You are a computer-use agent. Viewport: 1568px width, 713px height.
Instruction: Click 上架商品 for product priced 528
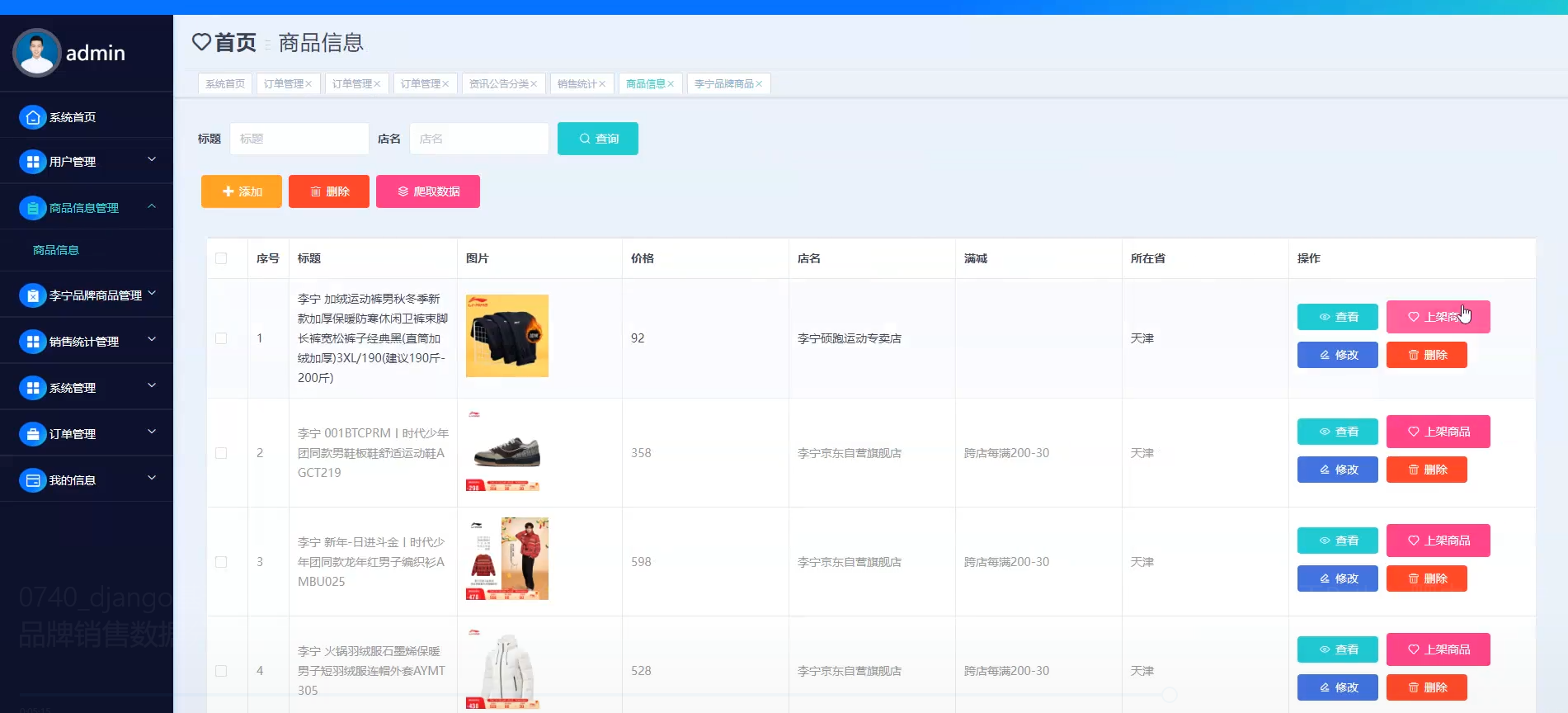click(x=1439, y=649)
